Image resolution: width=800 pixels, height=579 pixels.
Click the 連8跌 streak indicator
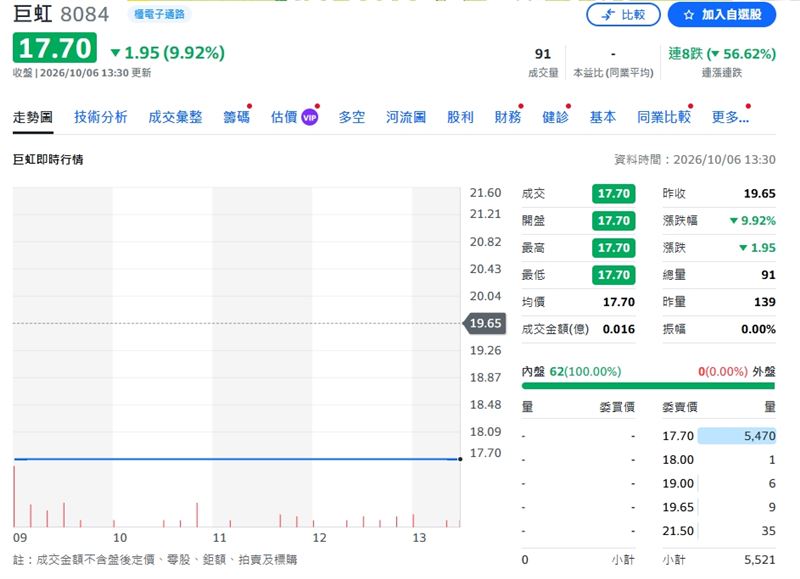pyautogui.click(x=721, y=54)
